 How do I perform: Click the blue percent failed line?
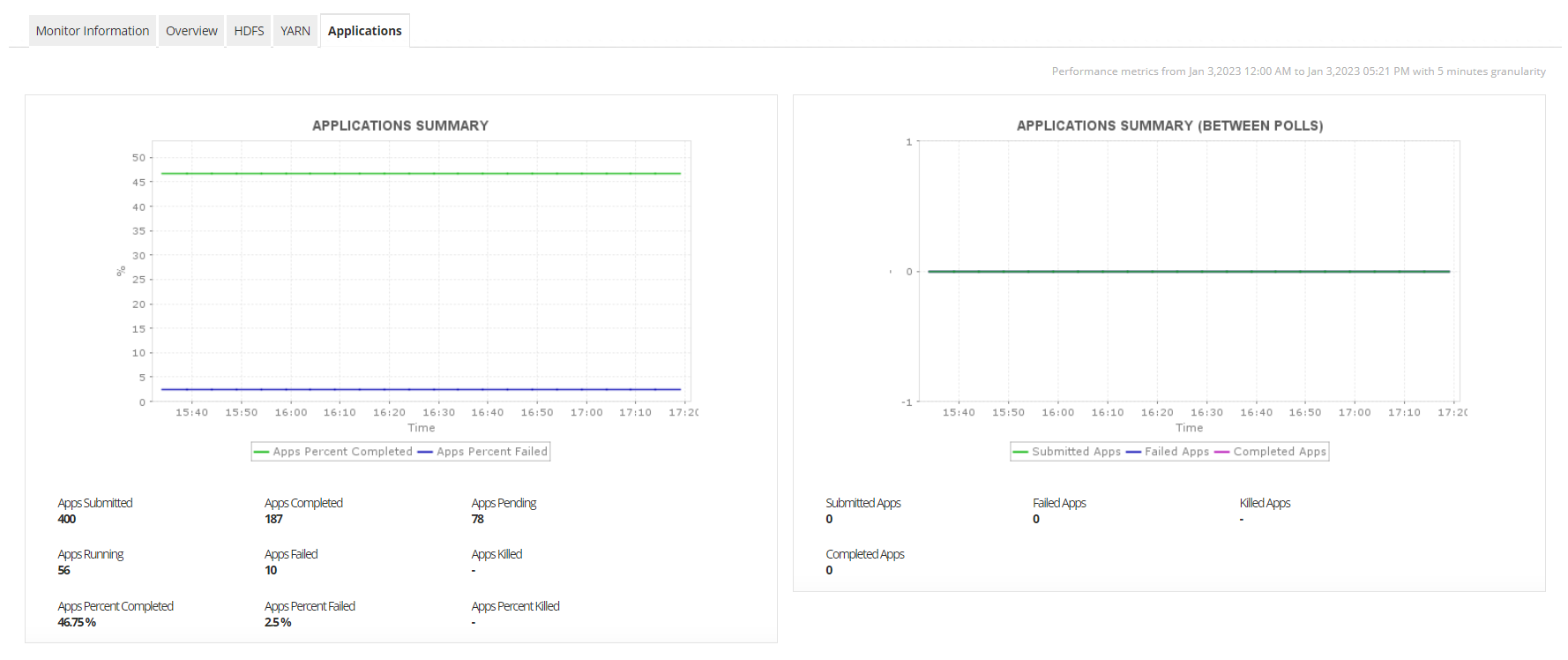(421, 389)
